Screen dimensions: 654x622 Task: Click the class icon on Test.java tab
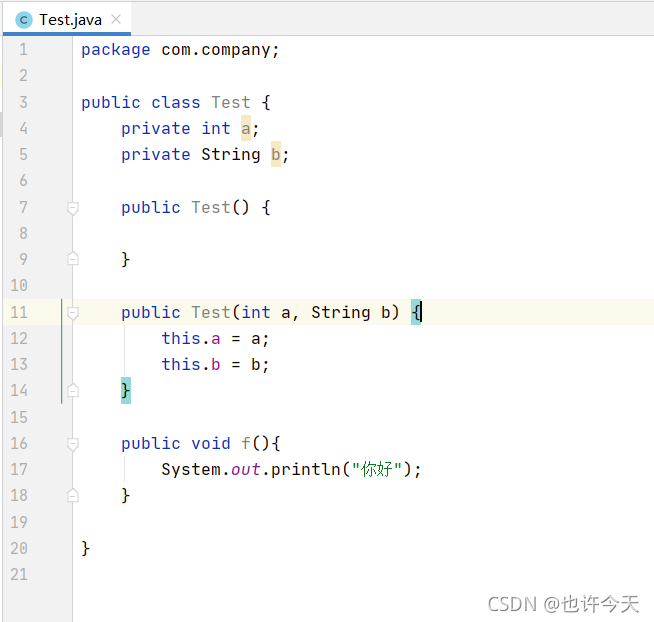point(23,20)
